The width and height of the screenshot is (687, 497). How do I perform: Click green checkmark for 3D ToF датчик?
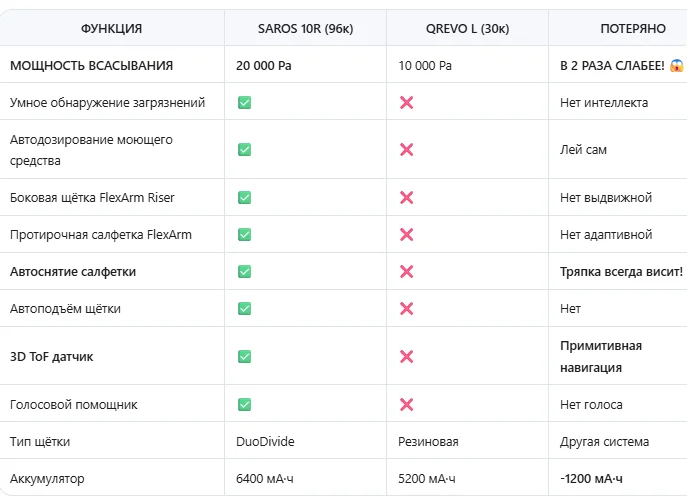(x=244, y=356)
